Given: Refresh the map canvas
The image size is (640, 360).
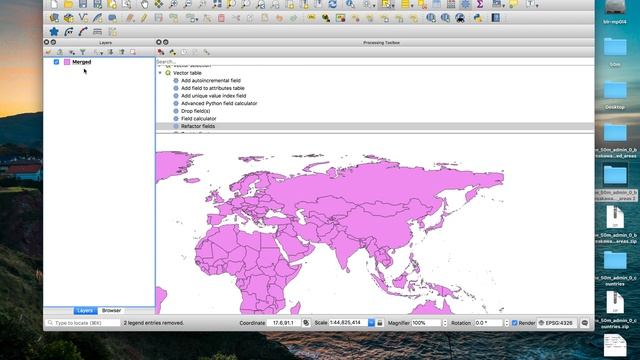Looking at the screenshot, I should (333, 4).
